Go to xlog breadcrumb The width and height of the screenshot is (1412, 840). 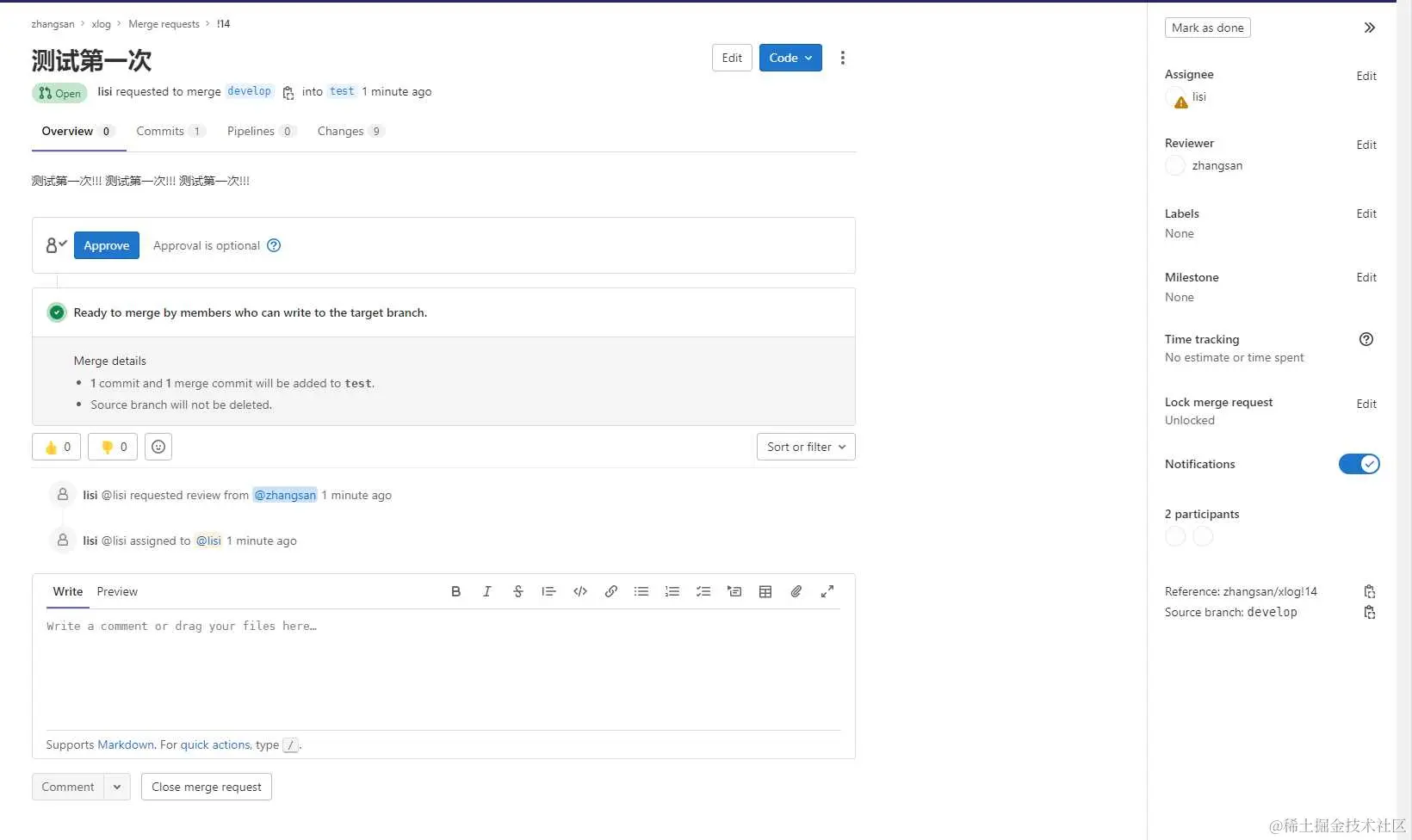click(101, 24)
